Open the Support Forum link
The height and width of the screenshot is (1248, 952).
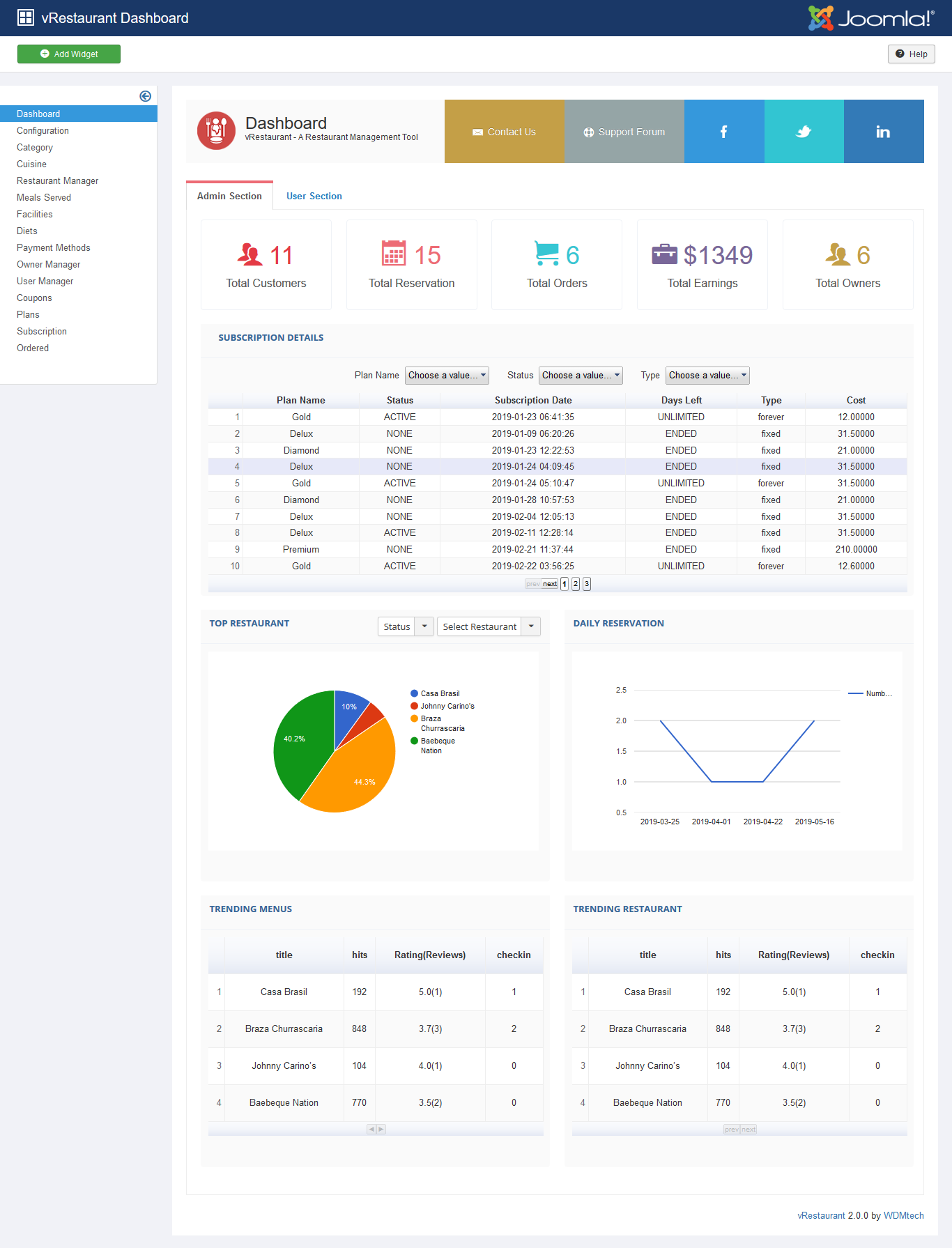tap(624, 132)
